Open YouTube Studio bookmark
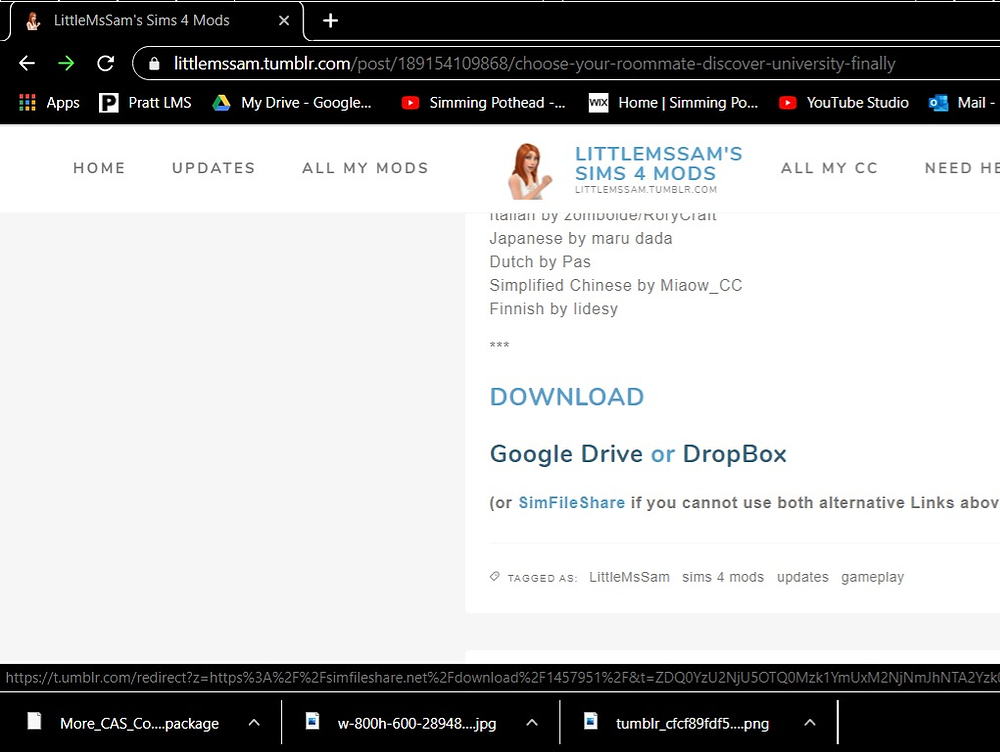 844,103
